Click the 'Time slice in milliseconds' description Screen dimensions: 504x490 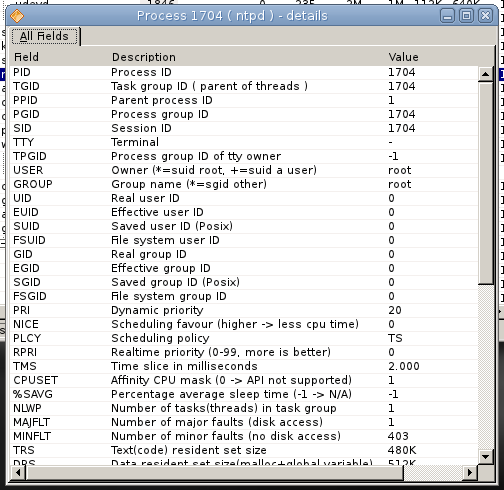184,366
